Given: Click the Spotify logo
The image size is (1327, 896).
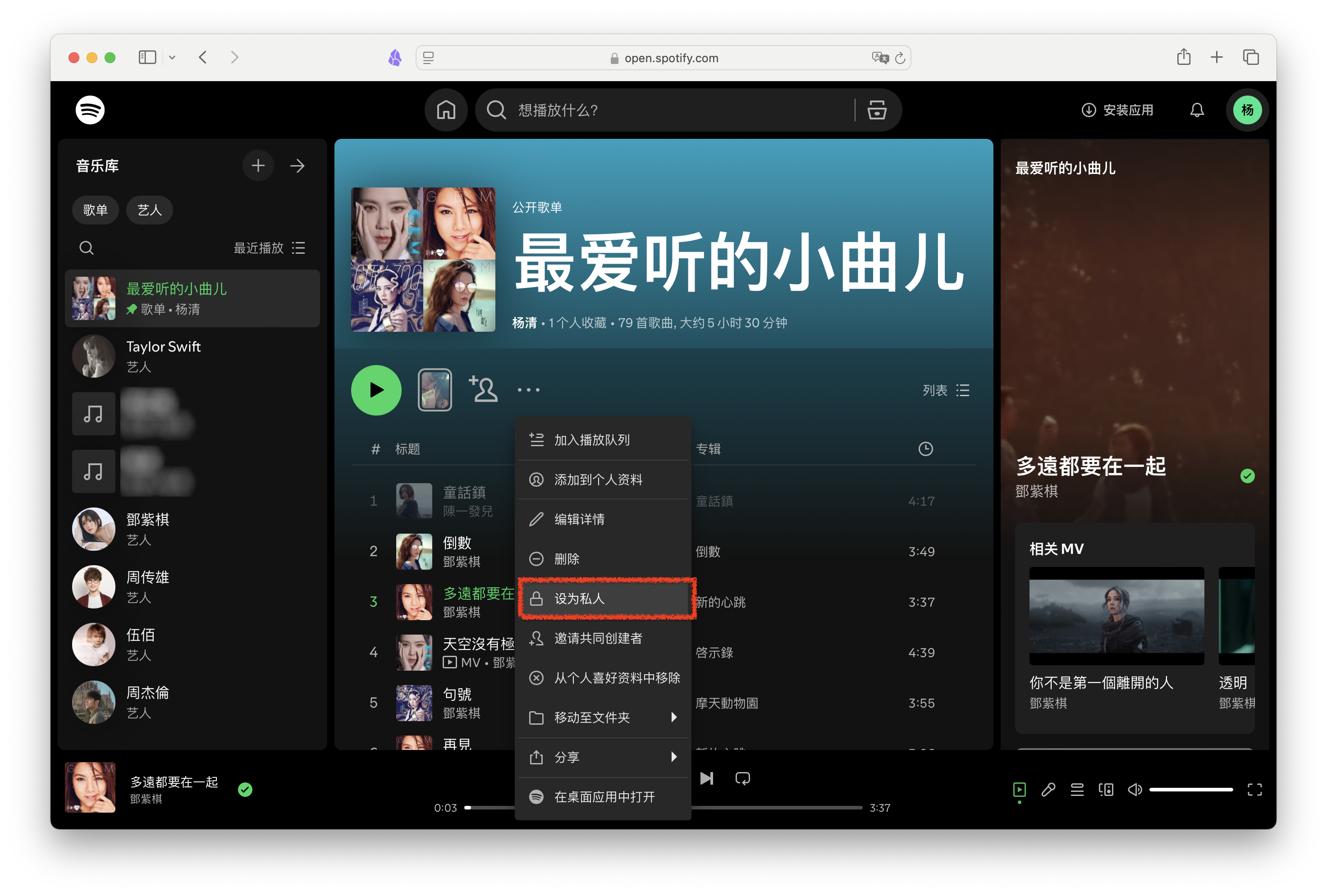Looking at the screenshot, I should pos(90,110).
